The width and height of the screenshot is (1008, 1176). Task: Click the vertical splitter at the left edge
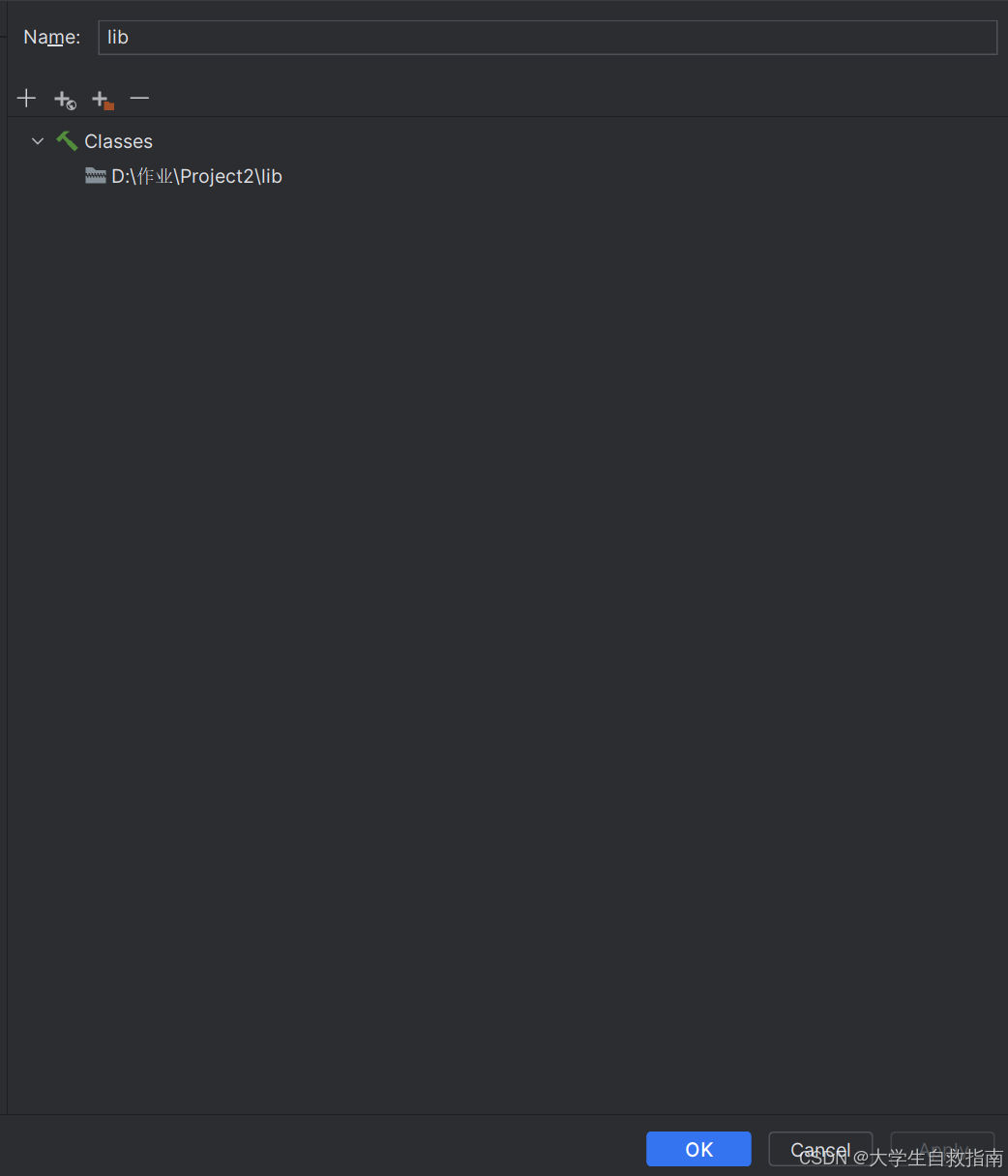point(7,580)
